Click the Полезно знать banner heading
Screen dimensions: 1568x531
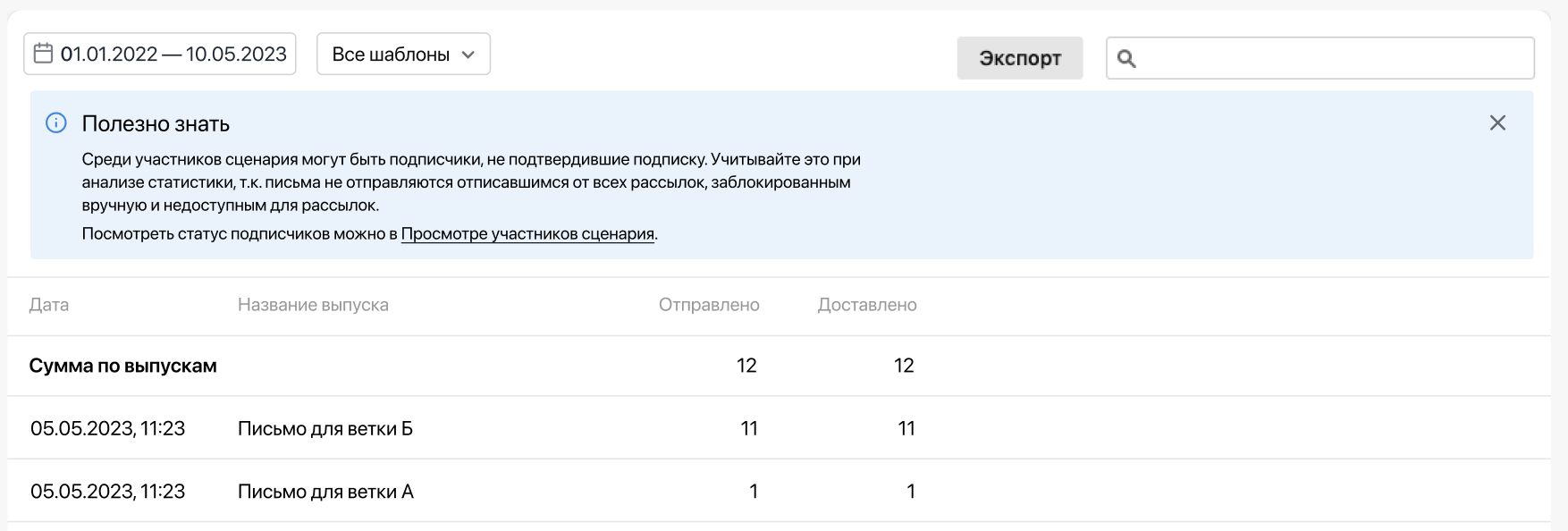(x=156, y=124)
